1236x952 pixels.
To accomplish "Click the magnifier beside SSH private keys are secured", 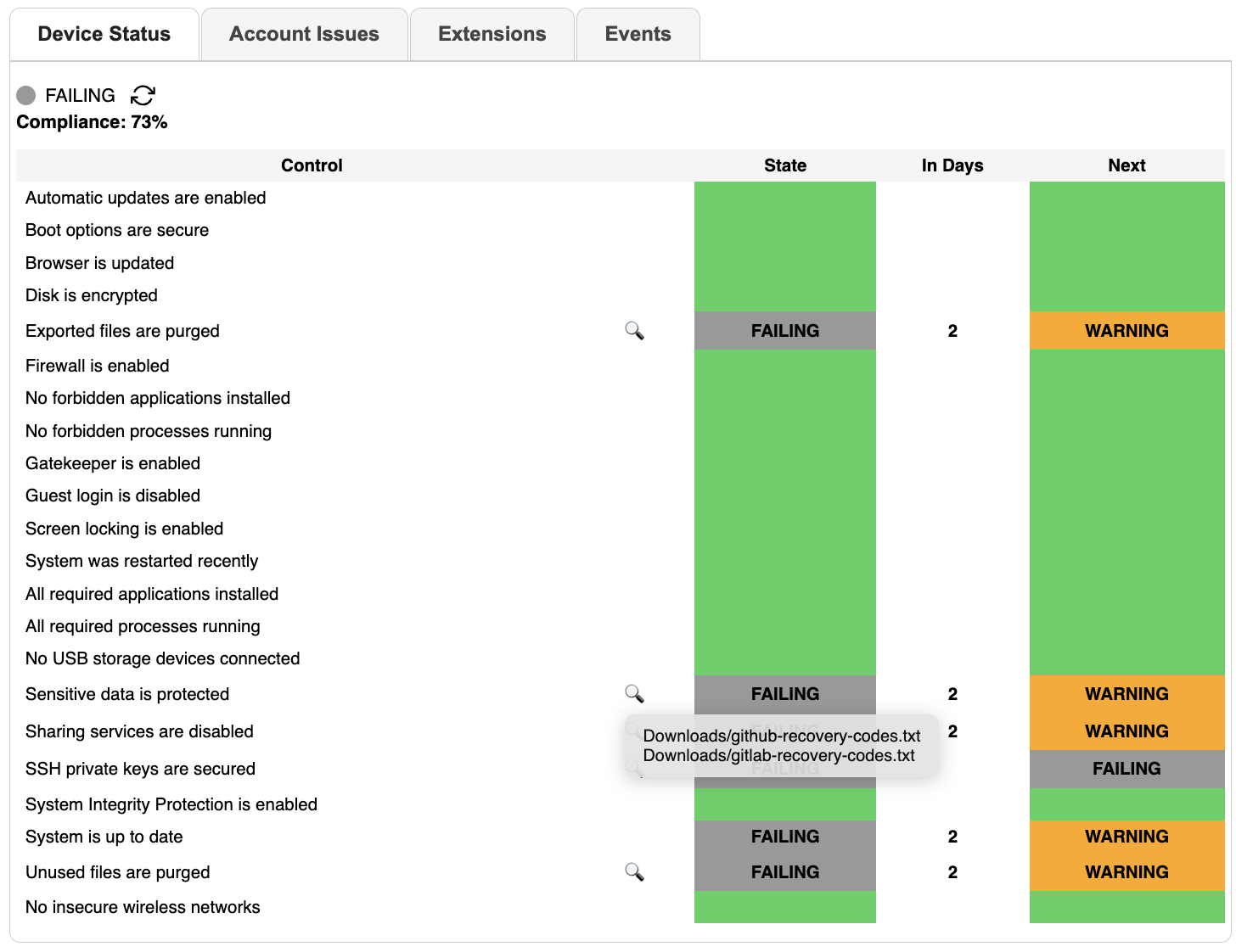I will pos(635,769).
